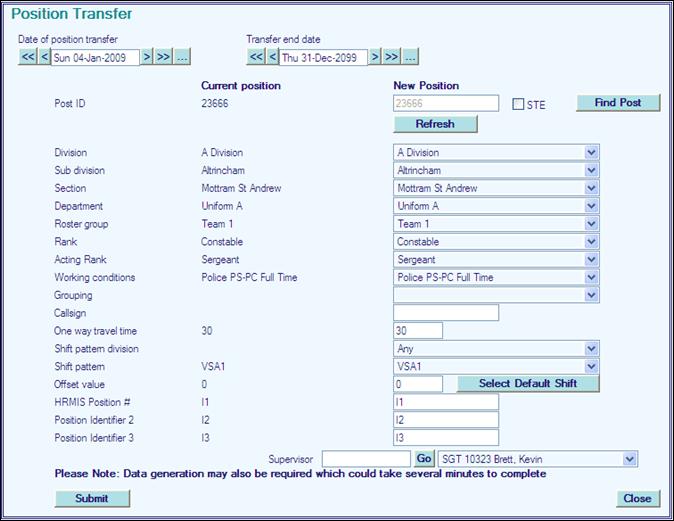Click the Go button beside Supervisor search
674x521 pixels.
tap(424, 458)
